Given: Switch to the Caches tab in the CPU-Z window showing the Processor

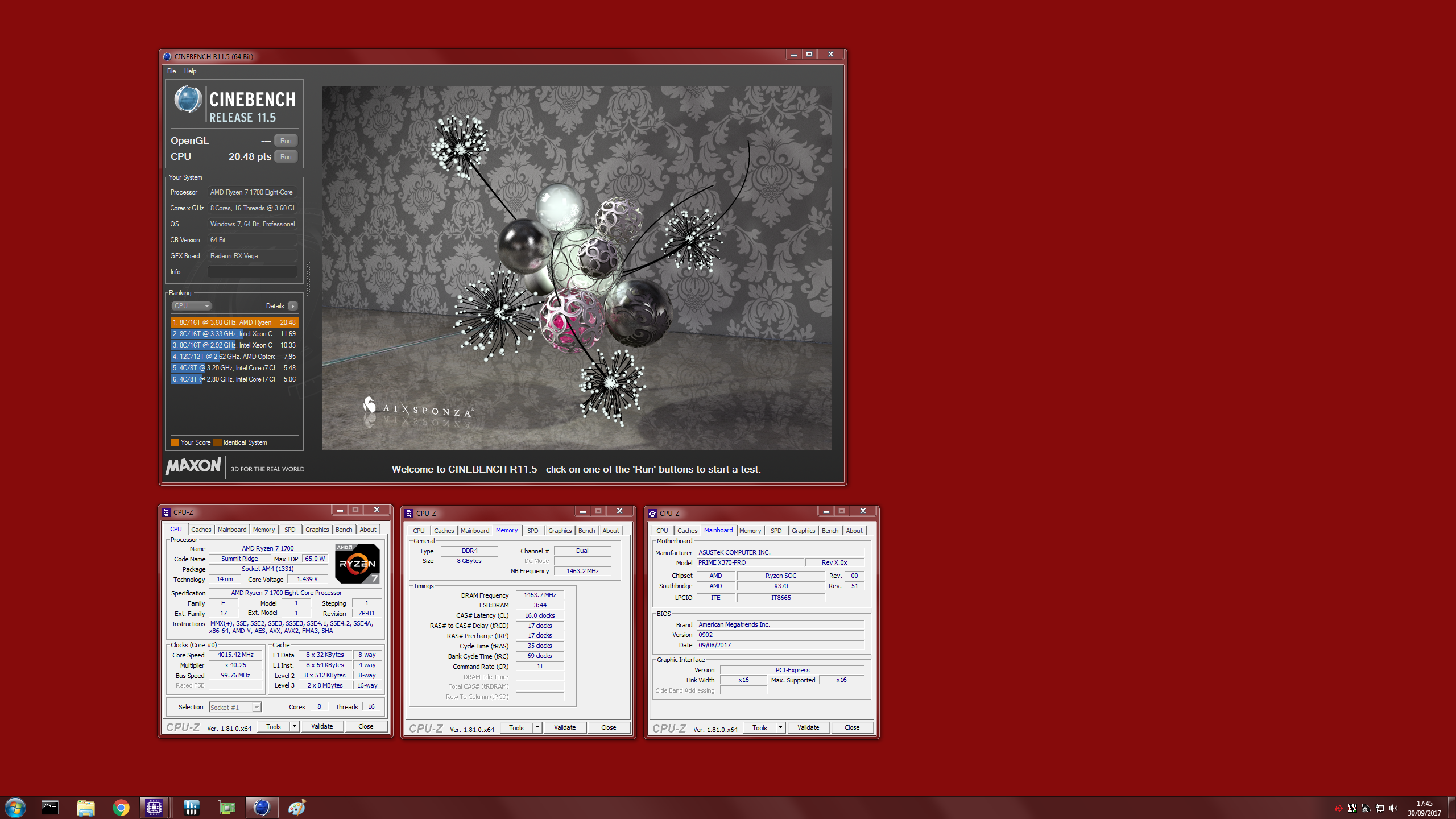Looking at the screenshot, I should tap(201, 530).
